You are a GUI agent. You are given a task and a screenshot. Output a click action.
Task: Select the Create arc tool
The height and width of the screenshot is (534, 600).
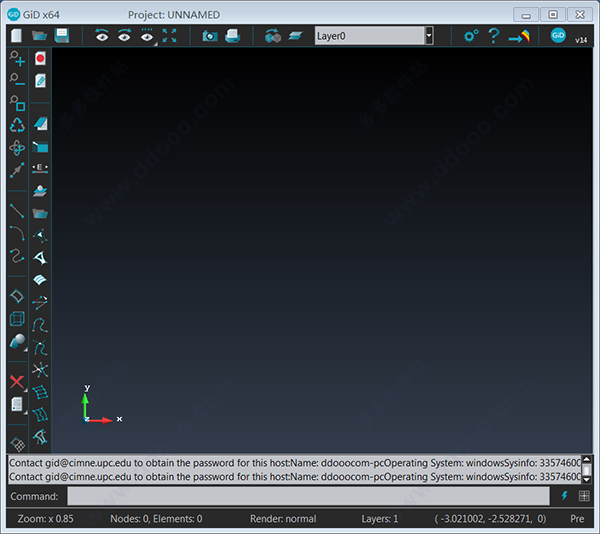pyautogui.click(x=17, y=233)
